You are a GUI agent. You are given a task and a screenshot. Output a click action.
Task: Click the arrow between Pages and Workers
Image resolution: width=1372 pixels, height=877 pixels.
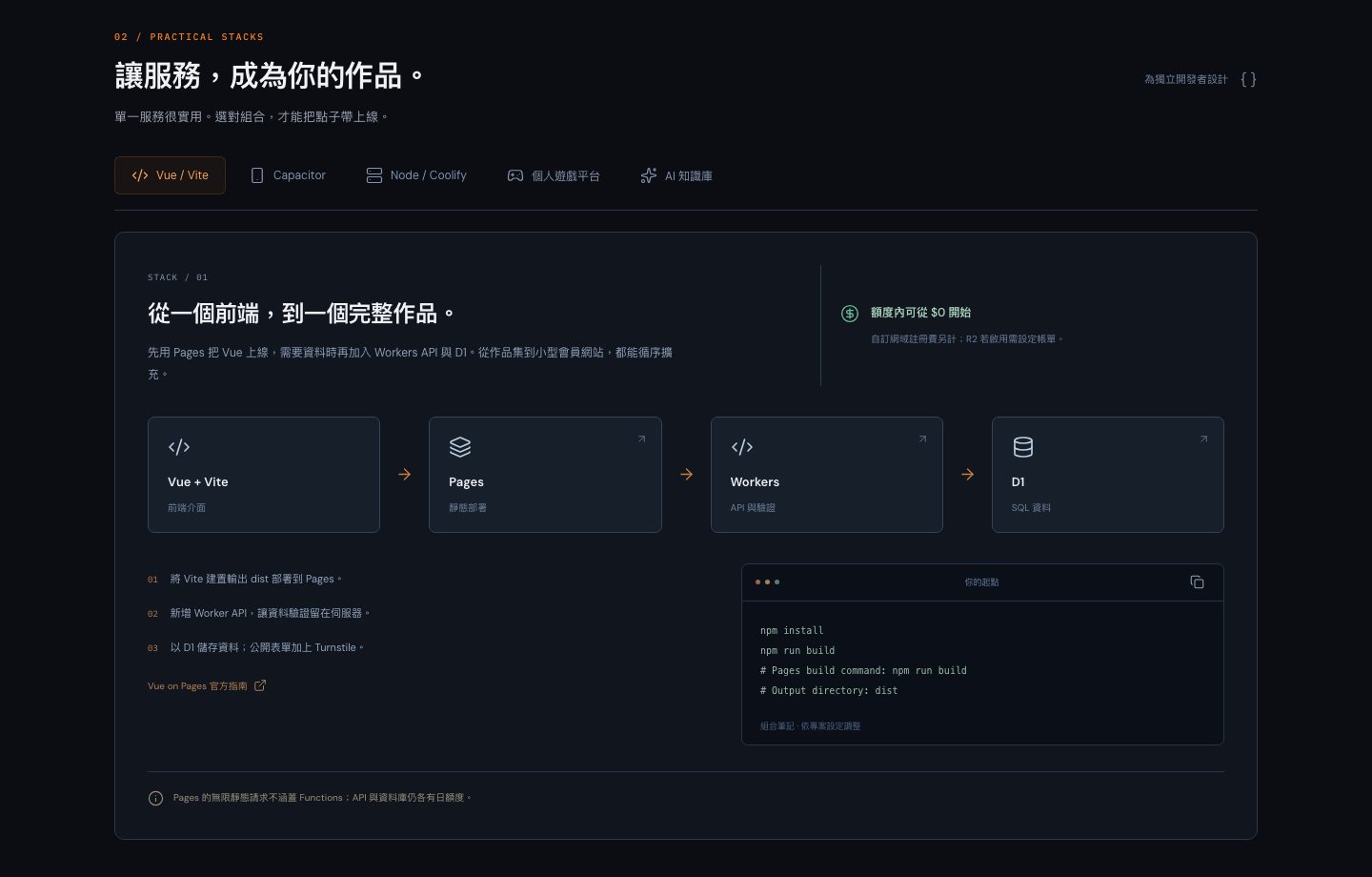686,474
